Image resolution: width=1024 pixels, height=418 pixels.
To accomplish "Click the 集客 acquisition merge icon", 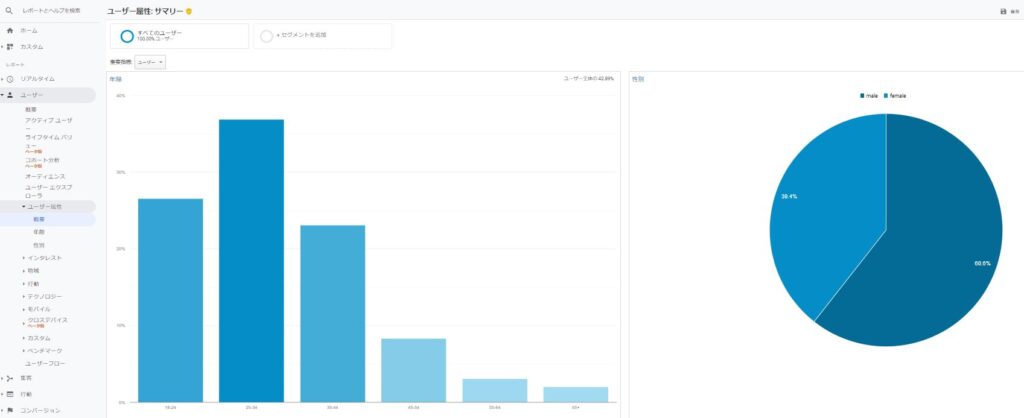I will click(10, 378).
